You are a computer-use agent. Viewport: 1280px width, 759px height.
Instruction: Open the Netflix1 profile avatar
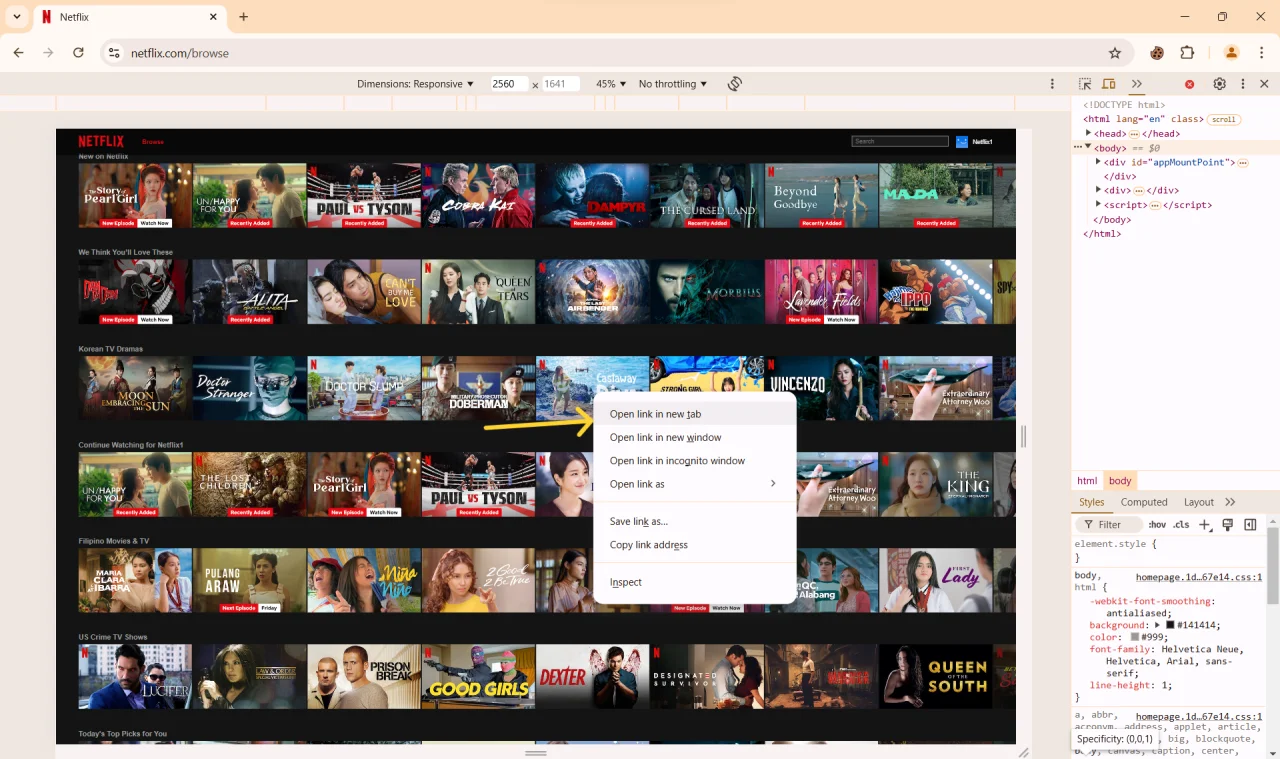(x=962, y=141)
